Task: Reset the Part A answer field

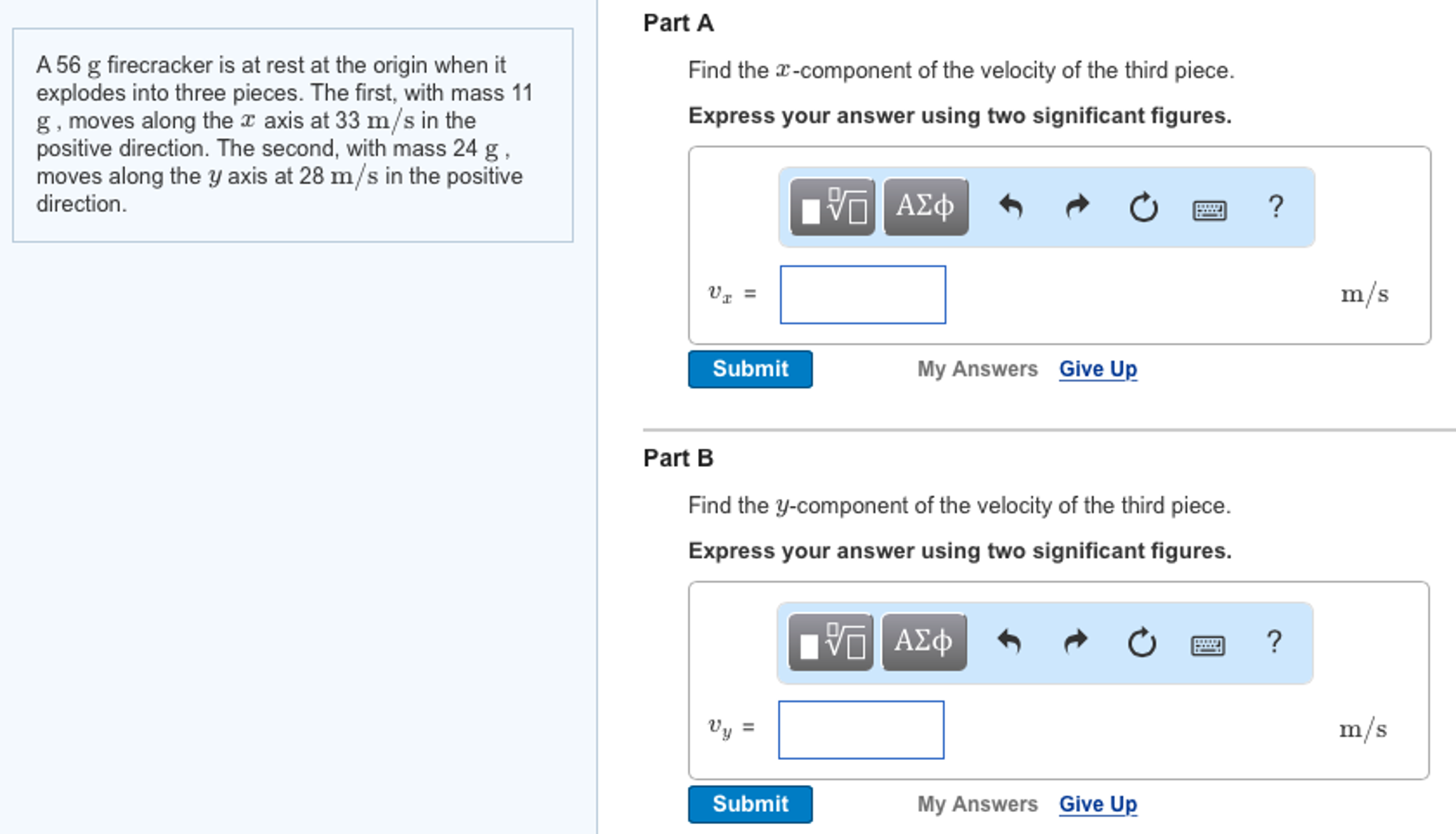Action: pos(1144,208)
